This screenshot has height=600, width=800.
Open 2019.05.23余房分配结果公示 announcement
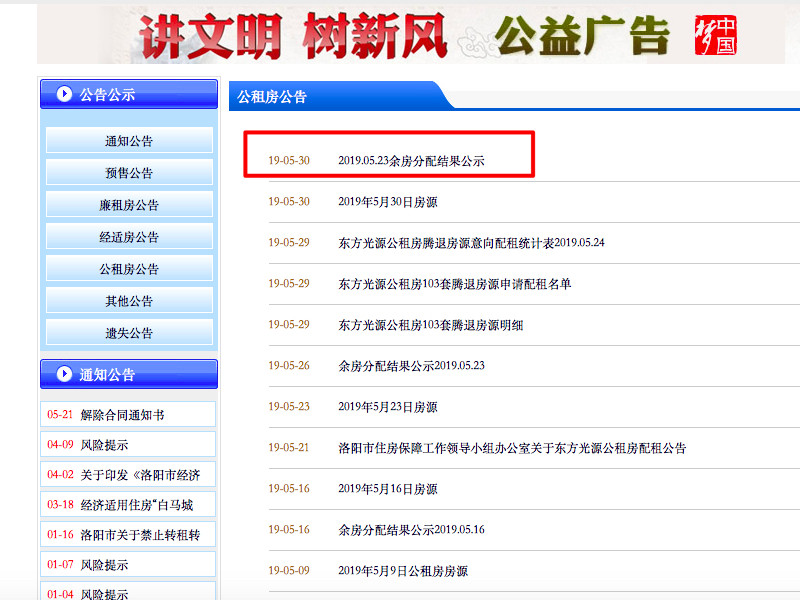(x=411, y=160)
